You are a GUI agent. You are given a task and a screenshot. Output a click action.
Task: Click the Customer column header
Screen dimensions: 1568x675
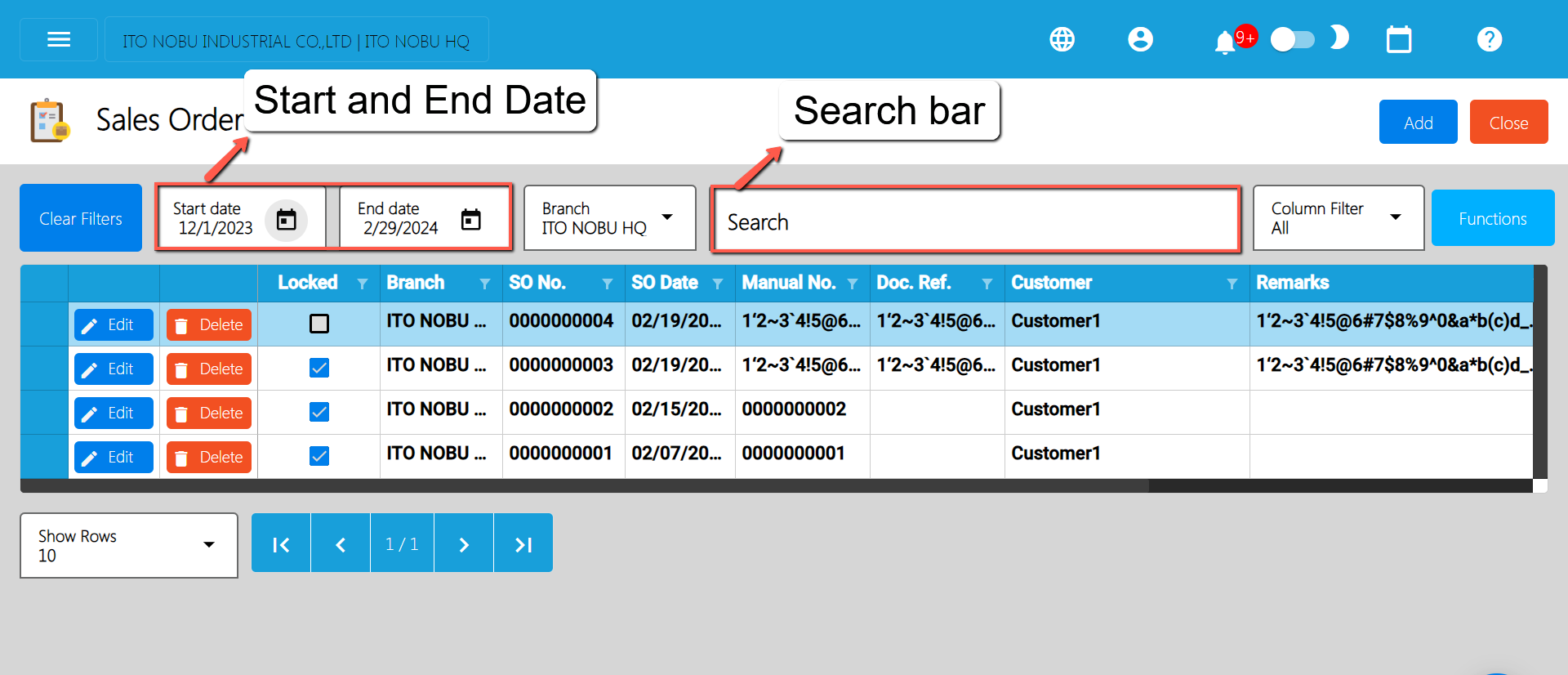click(1051, 283)
